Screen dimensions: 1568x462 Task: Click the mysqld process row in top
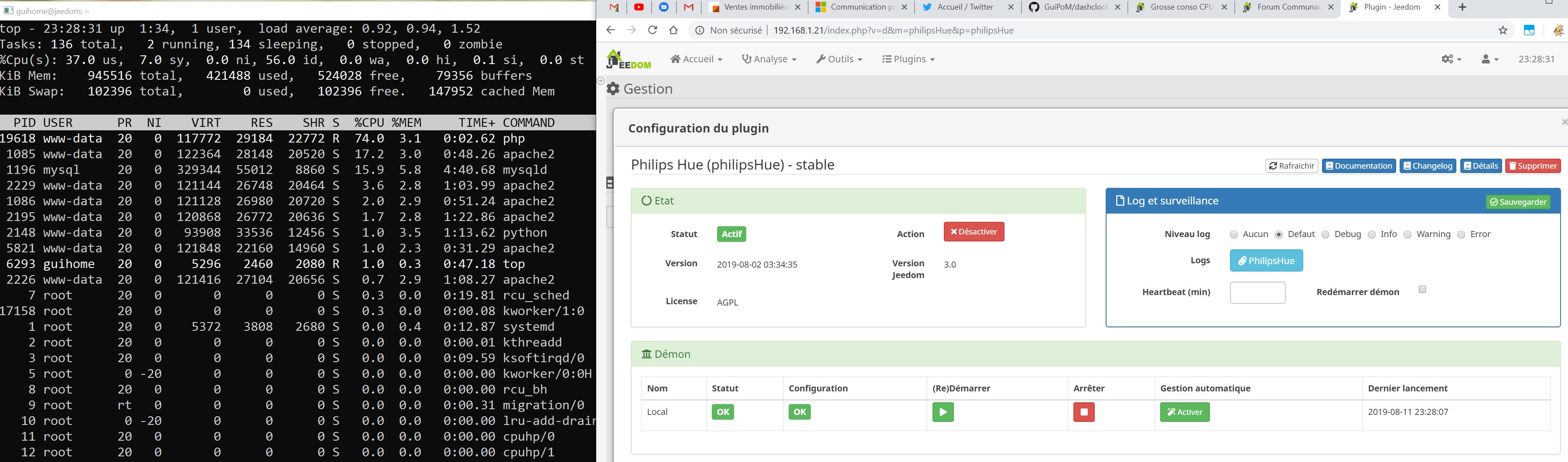point(297,170)
